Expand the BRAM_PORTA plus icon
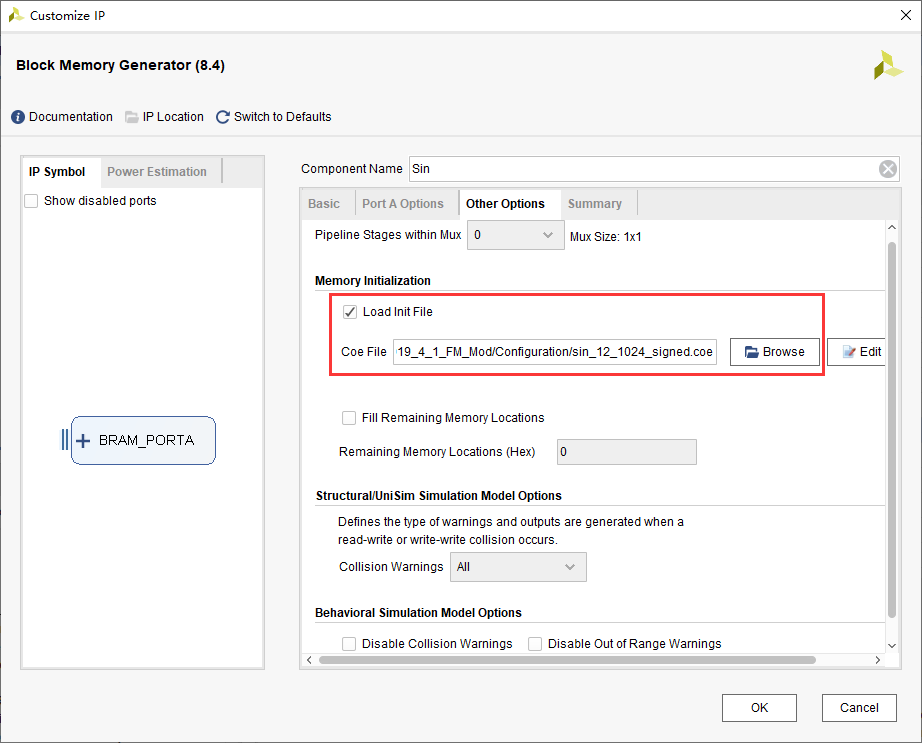 (x=83, y=440)
